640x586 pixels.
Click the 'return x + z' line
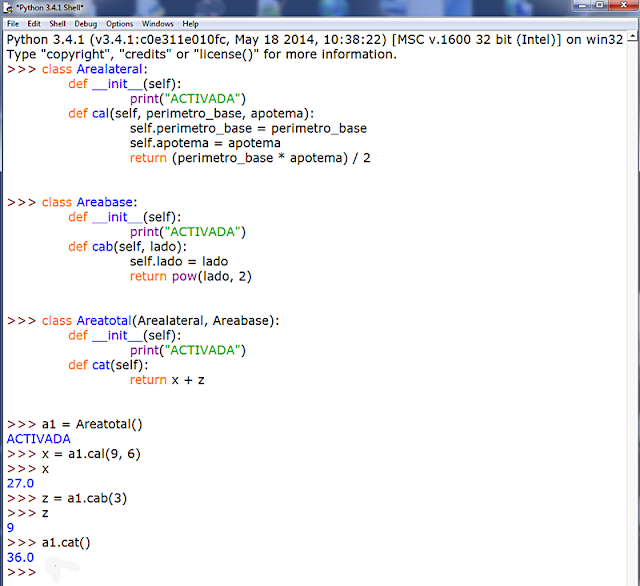167,380
